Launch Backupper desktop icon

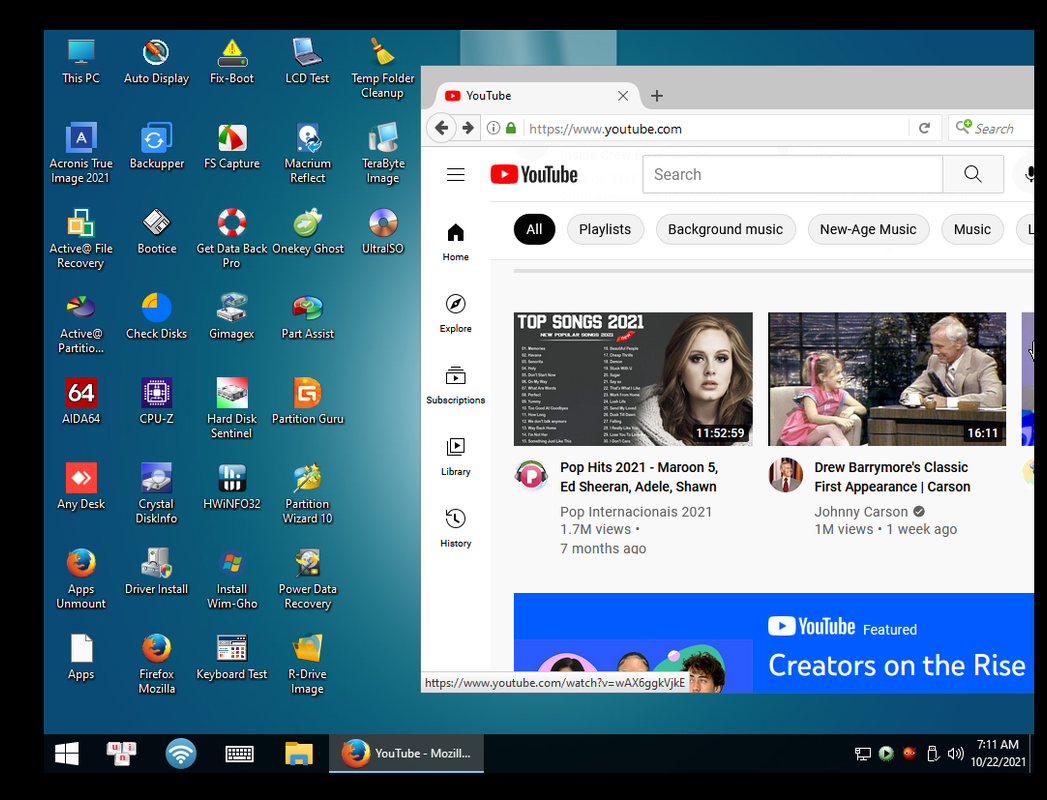point(156,146)
